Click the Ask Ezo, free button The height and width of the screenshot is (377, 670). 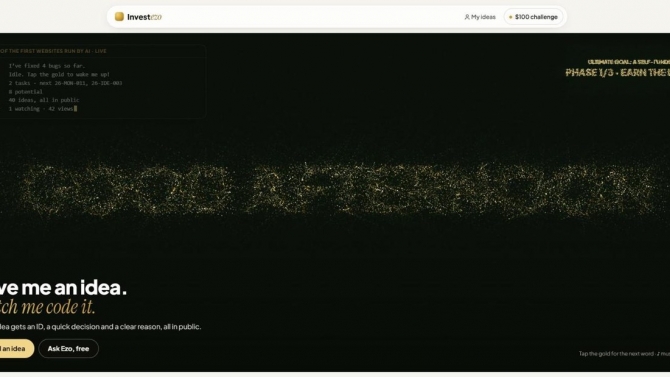(68, 349)
